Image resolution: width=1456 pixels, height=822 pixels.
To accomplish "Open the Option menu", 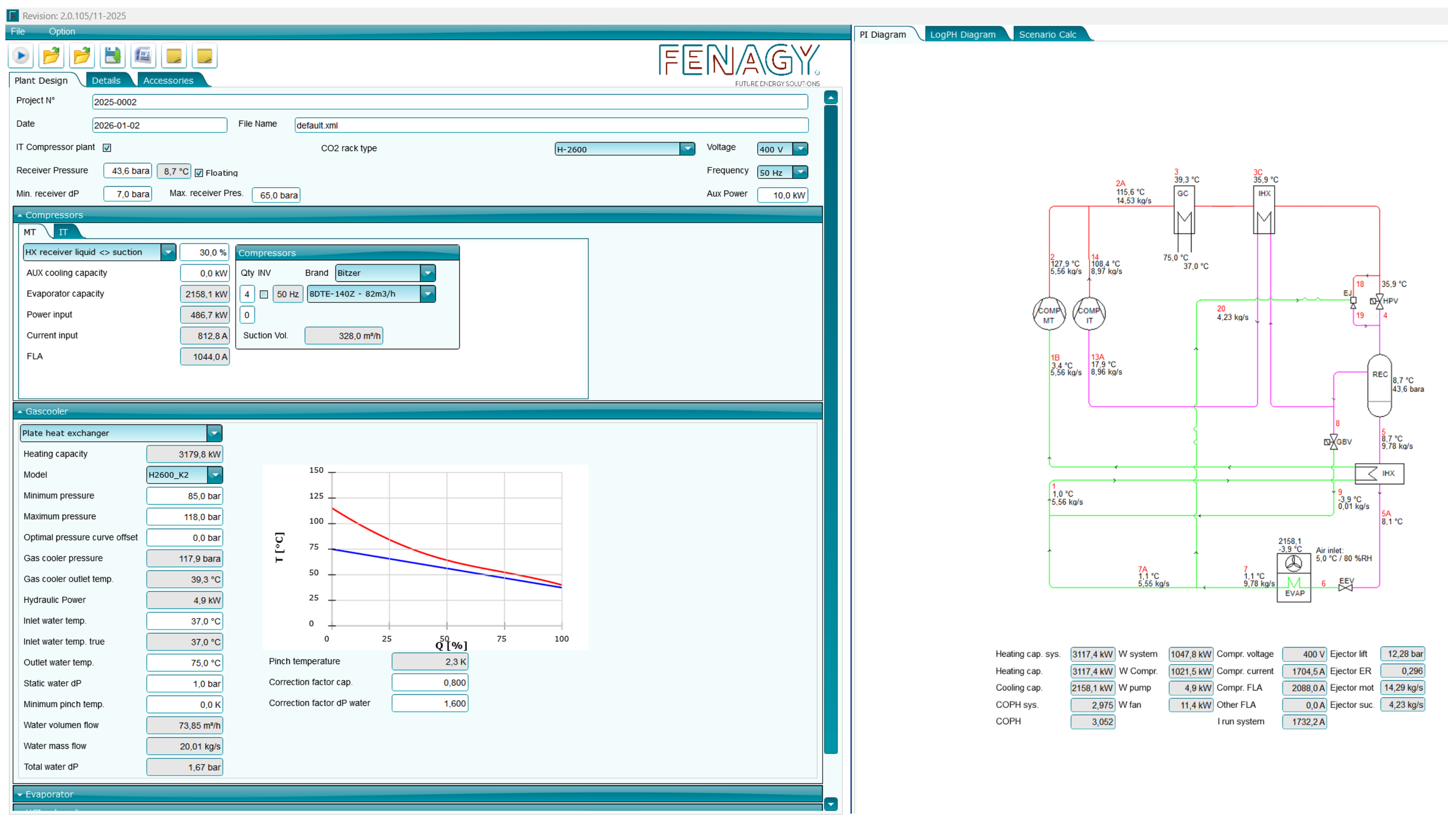I will (x=62, y=31).
